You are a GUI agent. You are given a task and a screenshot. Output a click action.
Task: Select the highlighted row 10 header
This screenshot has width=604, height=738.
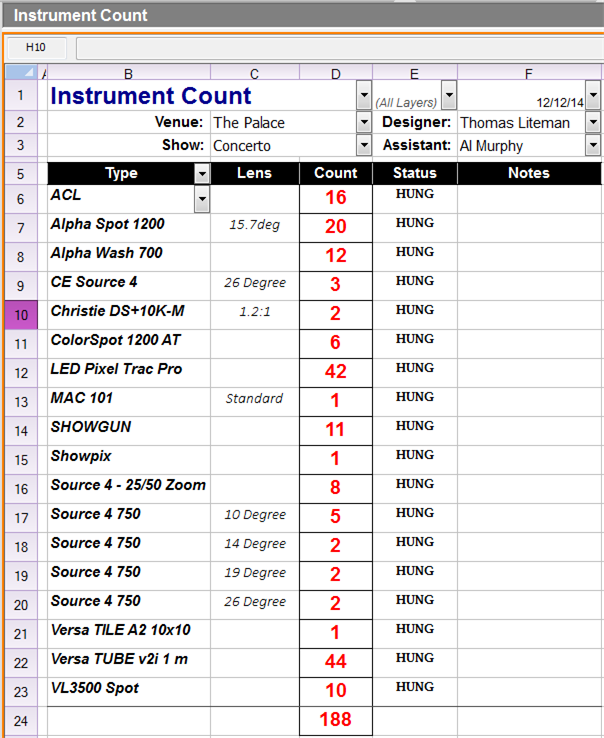coord(21,314)
